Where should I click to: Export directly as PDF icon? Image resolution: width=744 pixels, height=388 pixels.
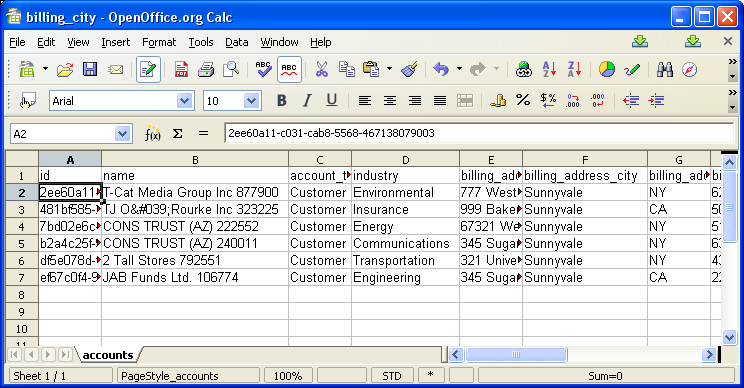tap(181, 70)
